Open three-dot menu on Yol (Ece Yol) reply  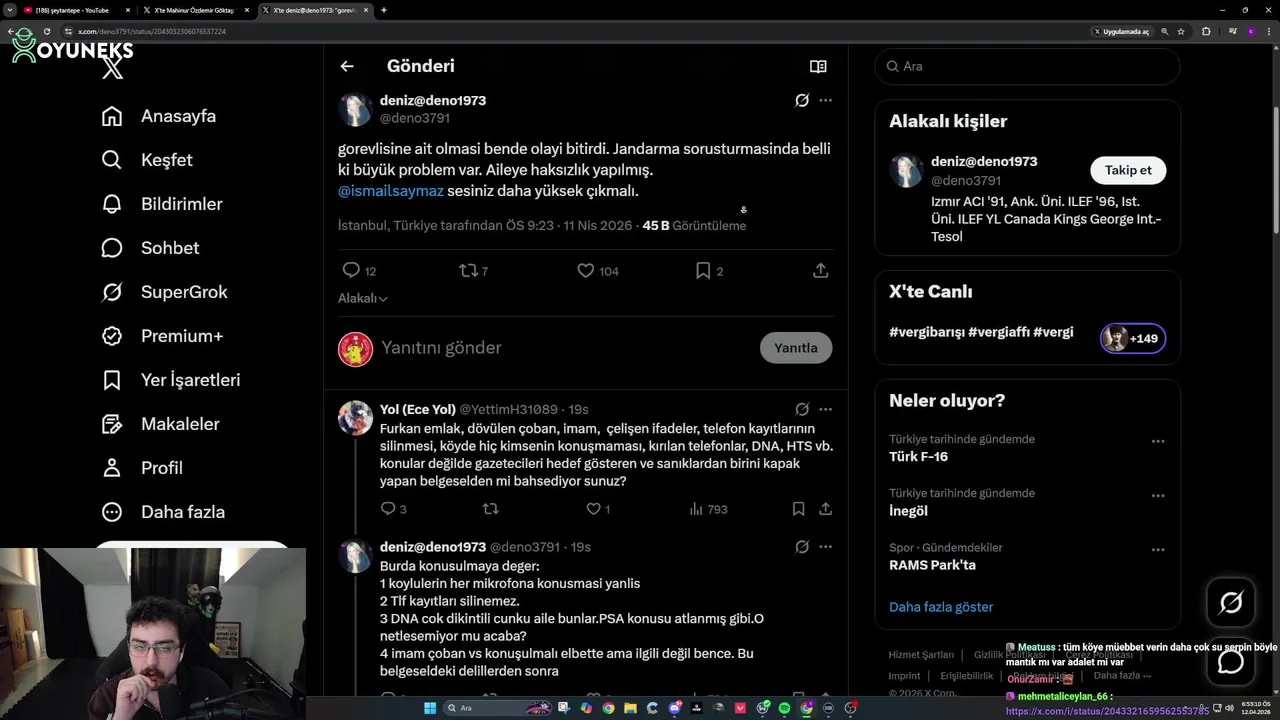coord(825,409)
